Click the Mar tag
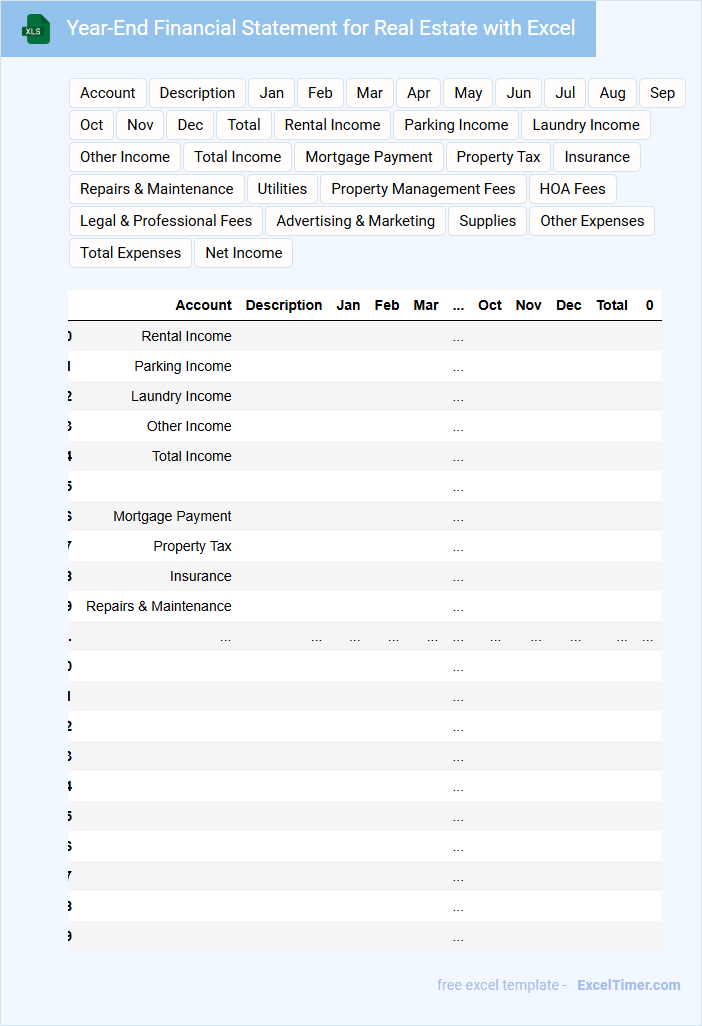Viewport: 702px width, 1026px height. coord(370,93)
